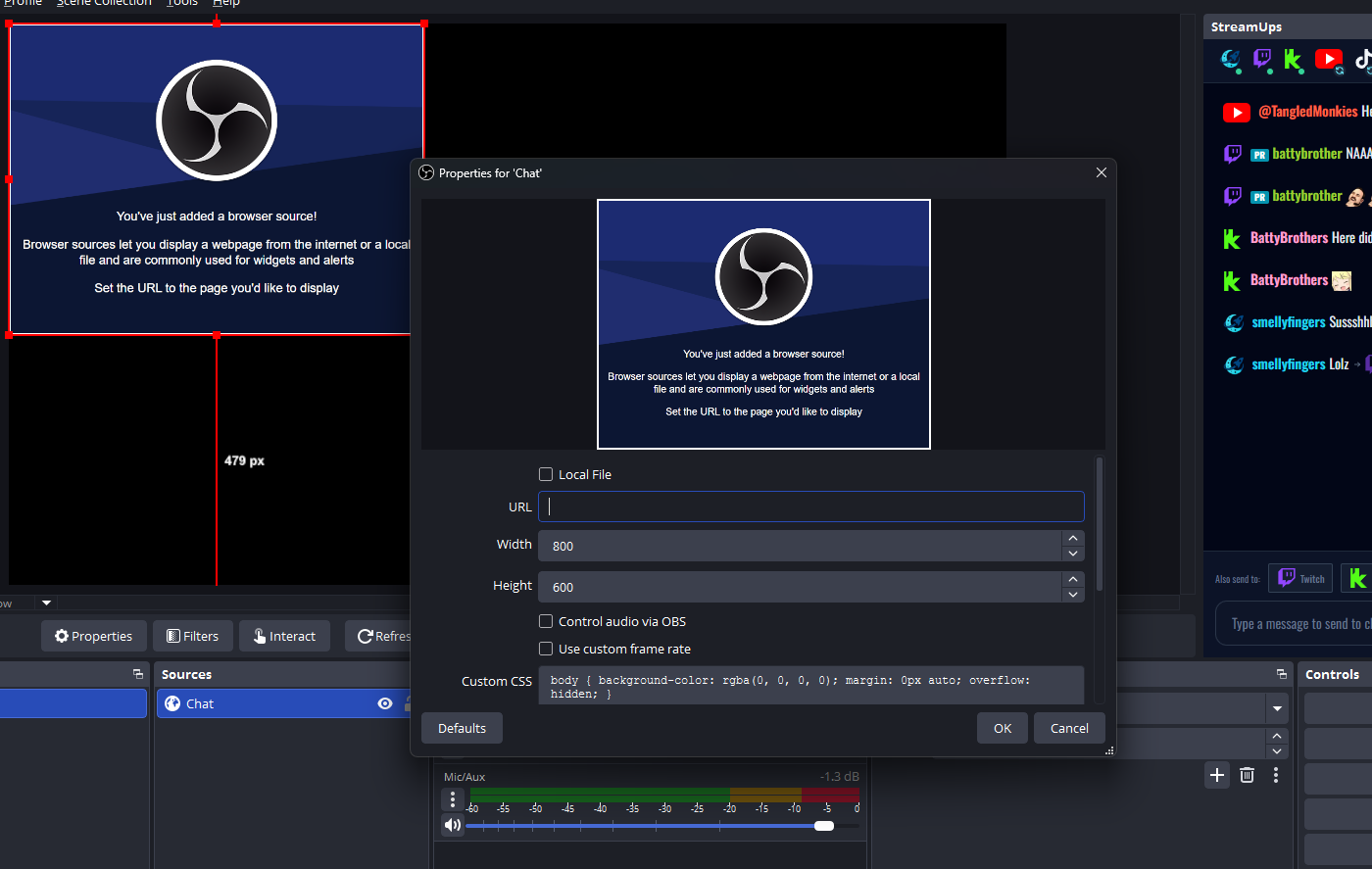Click the PR badge on battybrother NAAA message

coord(1259,155)
